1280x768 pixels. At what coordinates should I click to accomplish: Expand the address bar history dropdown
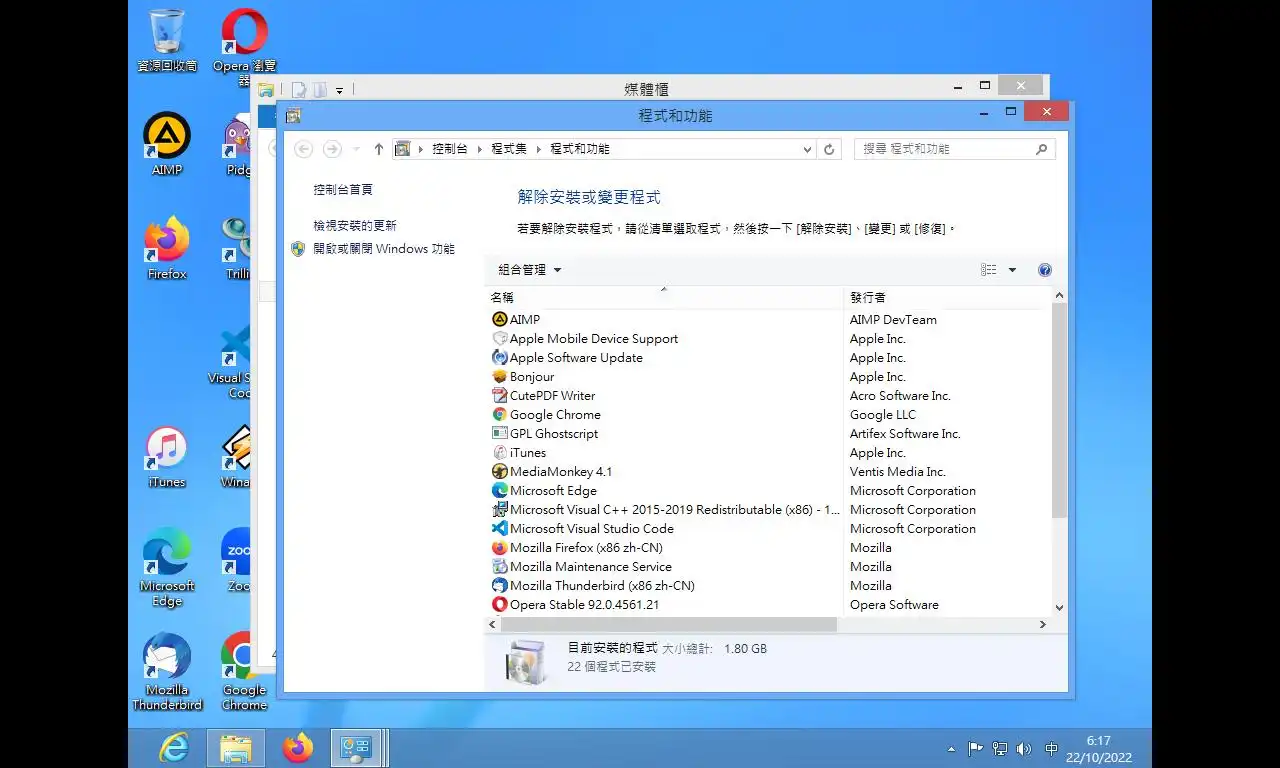coord(808,150)
